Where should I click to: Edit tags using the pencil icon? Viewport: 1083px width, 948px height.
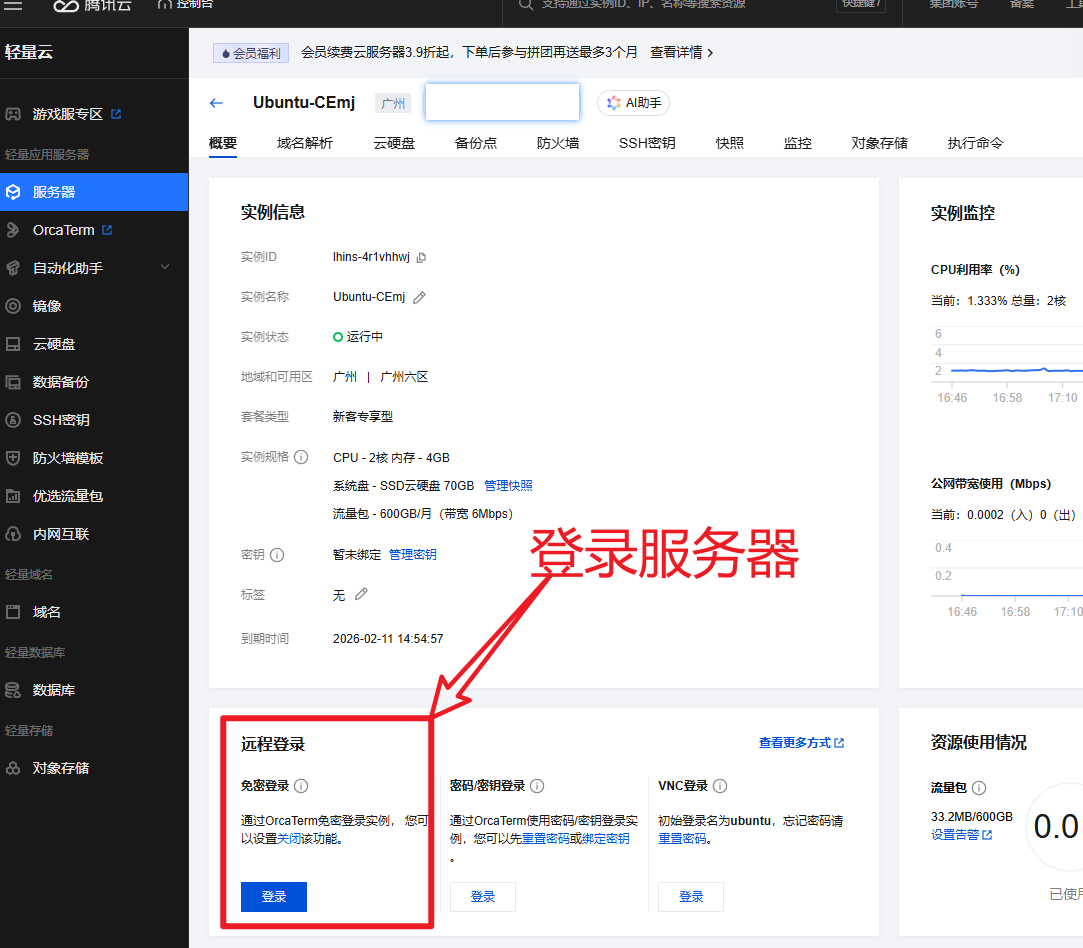[x=361, y=594]
